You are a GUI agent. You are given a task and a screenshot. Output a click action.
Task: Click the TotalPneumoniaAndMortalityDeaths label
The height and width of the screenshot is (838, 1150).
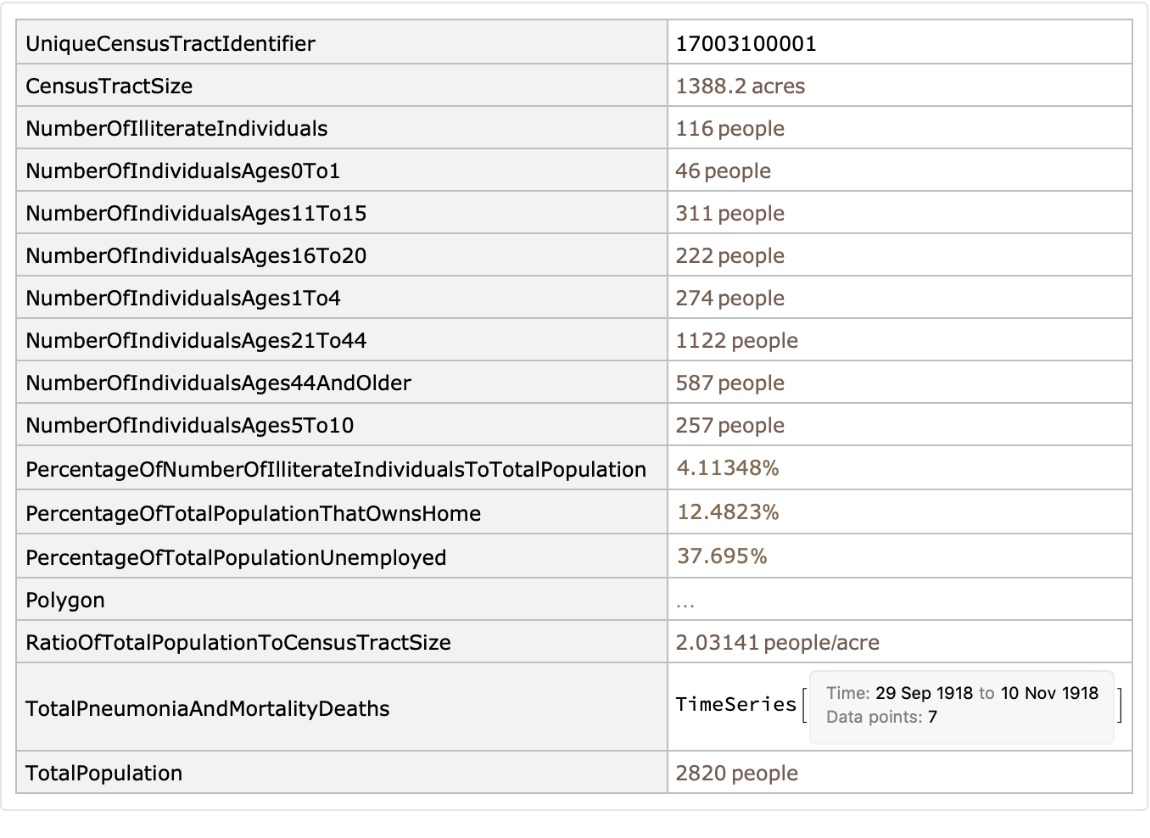[207, 709]
